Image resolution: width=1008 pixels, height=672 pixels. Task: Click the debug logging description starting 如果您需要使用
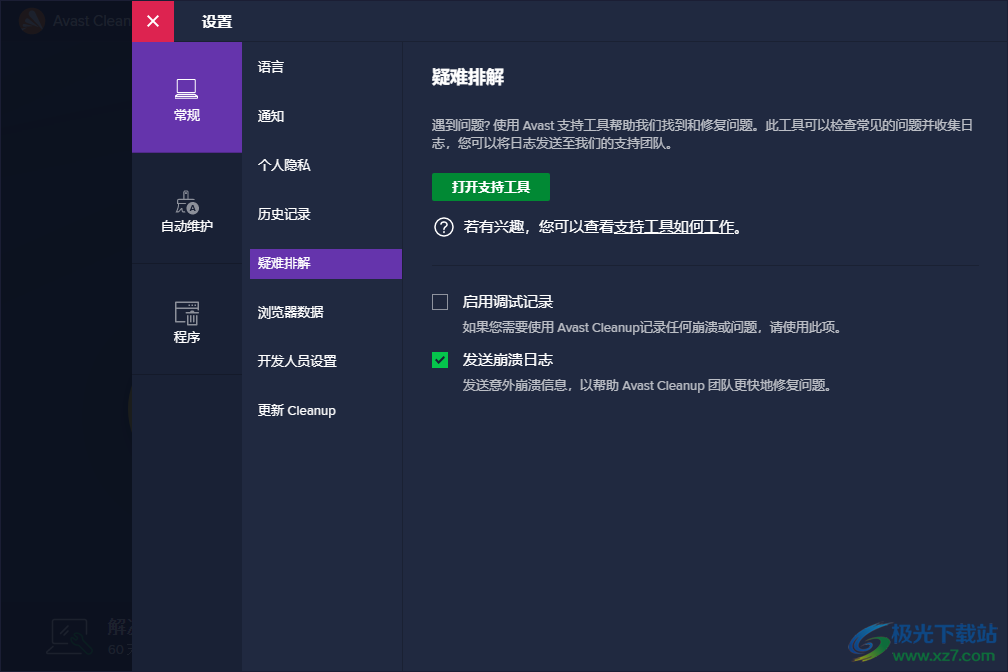652,327
